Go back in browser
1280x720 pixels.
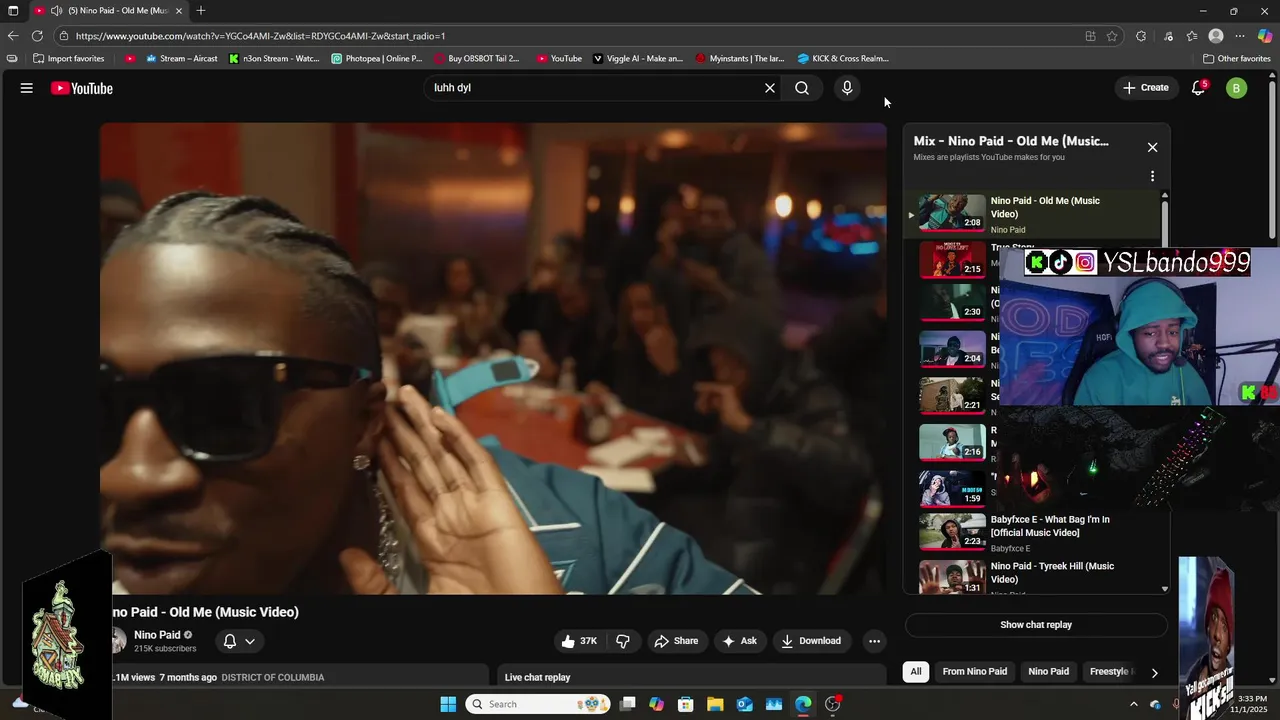[x=13, y=36]
